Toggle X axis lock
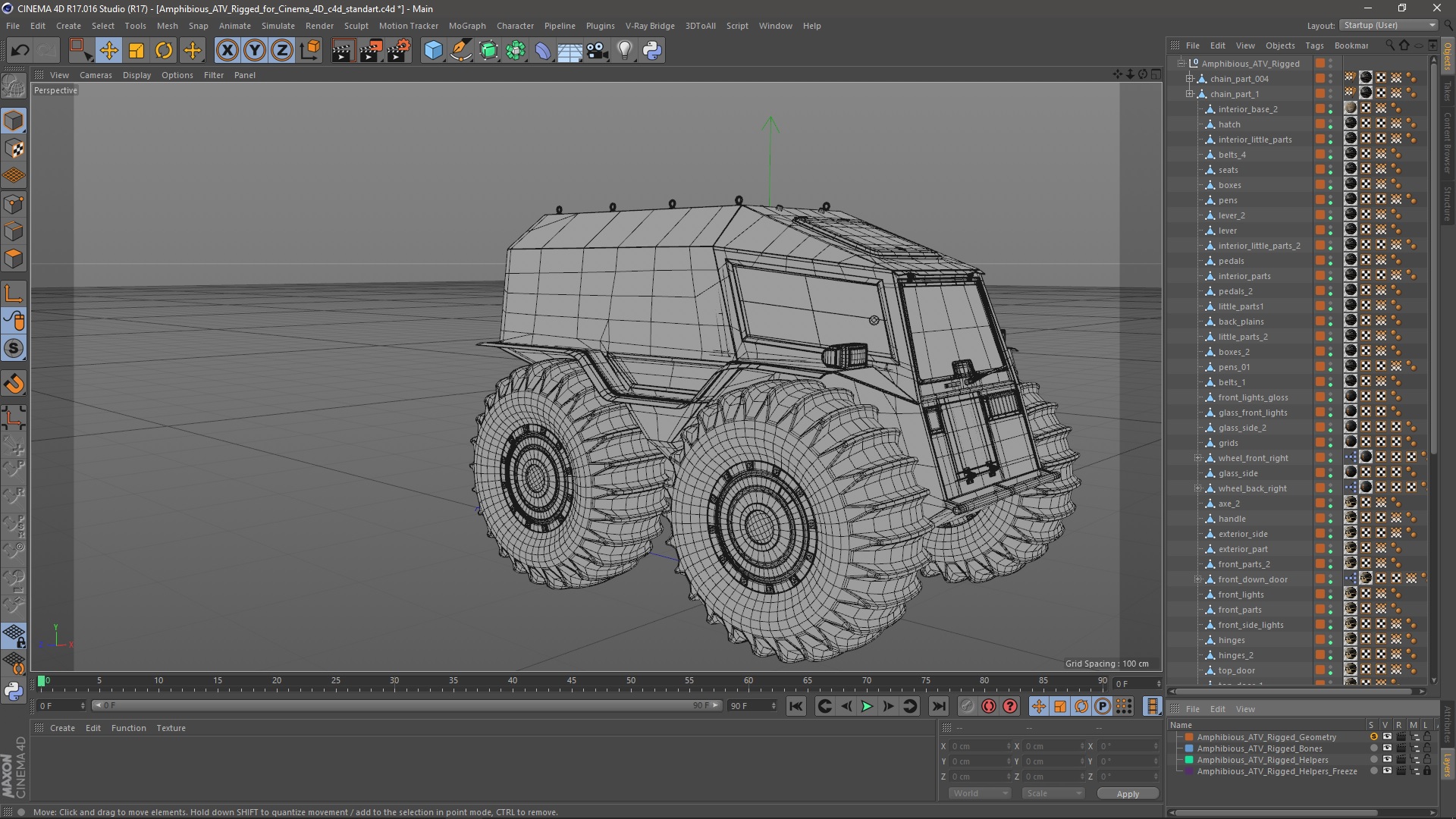 [227, 51]
